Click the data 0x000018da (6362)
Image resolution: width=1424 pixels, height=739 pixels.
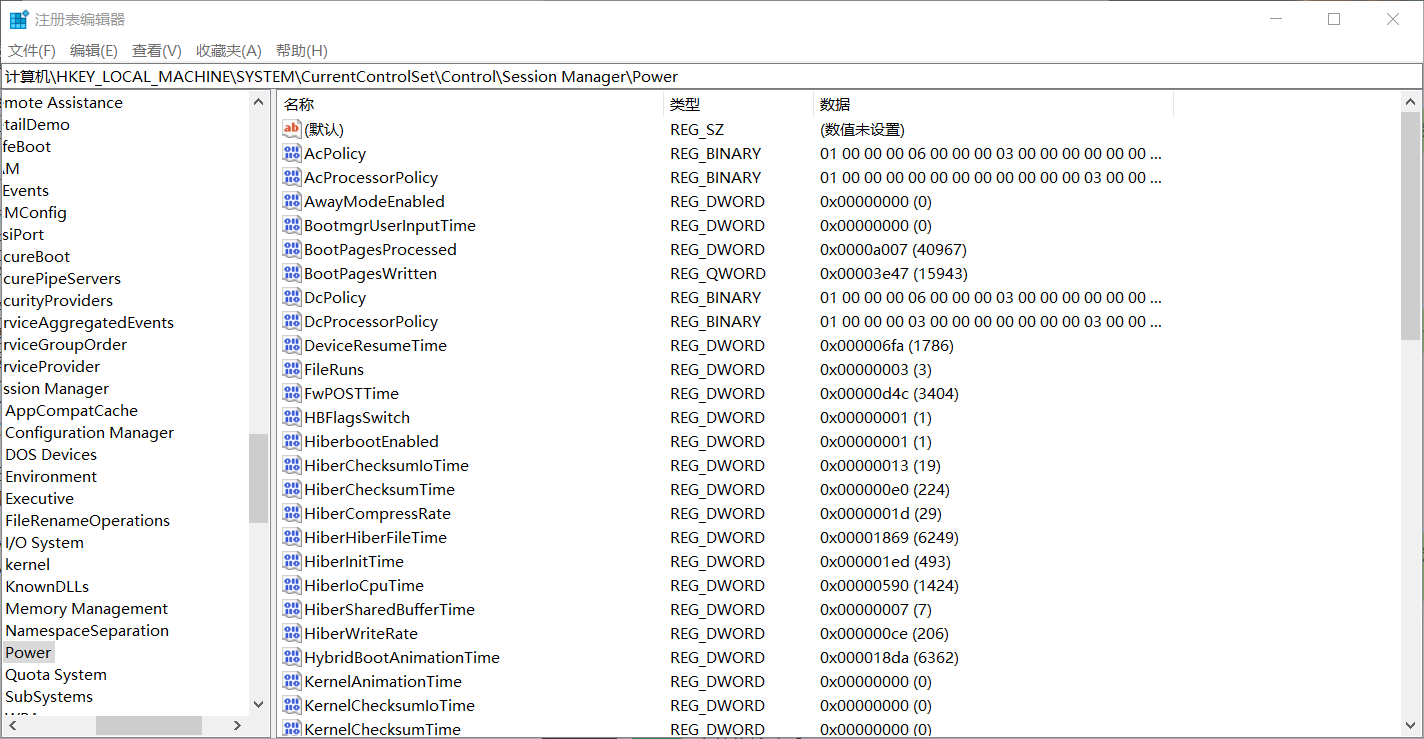click(889, 657)
